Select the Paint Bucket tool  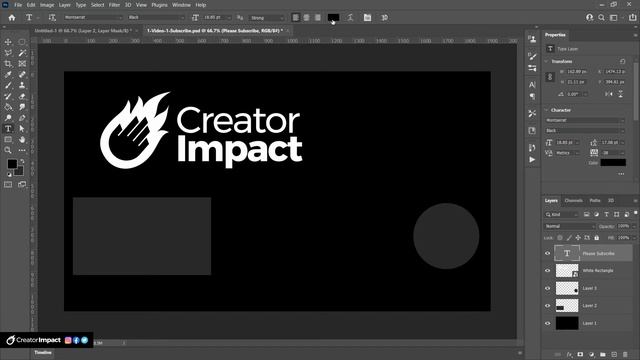[8, 107]
